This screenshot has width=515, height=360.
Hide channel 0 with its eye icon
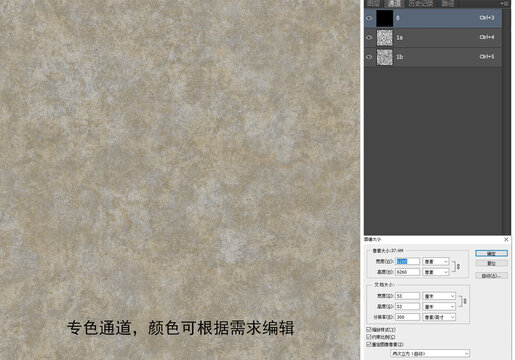[x=369, y=18]
